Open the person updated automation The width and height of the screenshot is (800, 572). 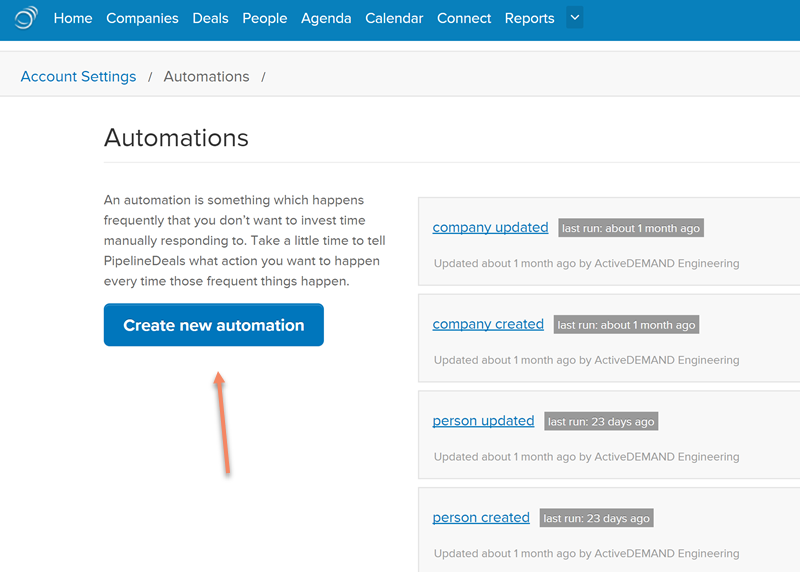483,421
